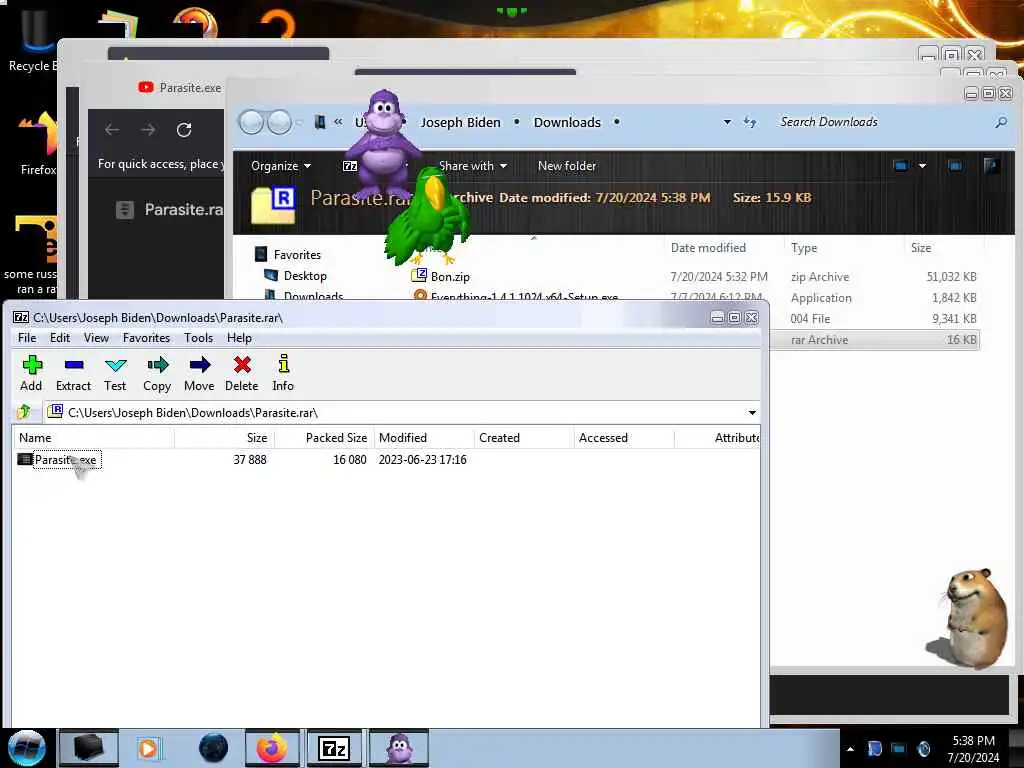Viewport: 1024px width, 768px height.
Task: Switch to the Parasite.exe YouTube tab
Action: click(180, 88)
